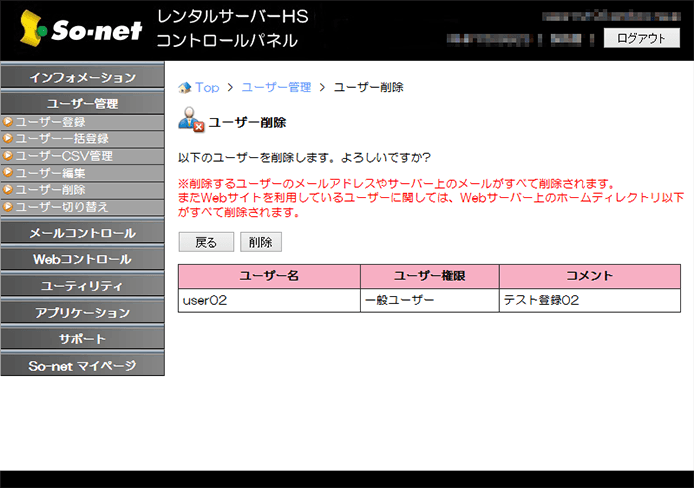Click the orange bullet beside ユーザー切り替え

(x=8, y=207)
